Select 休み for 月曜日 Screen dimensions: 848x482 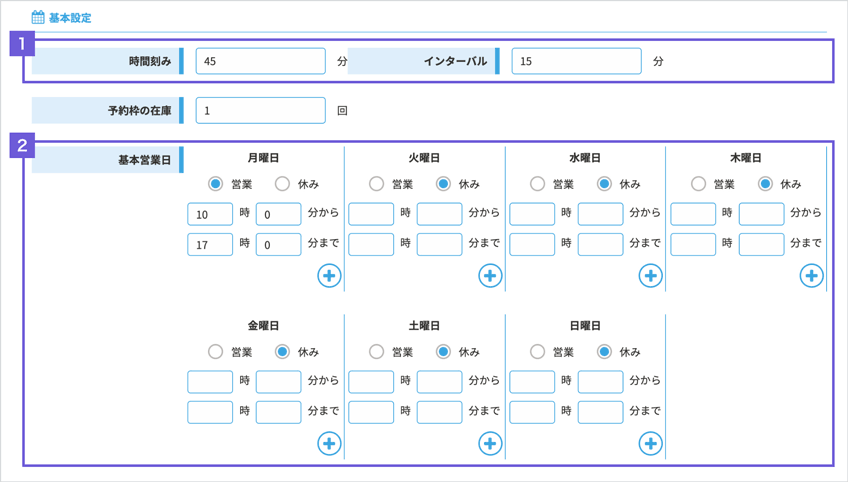(x=282, y=184)
